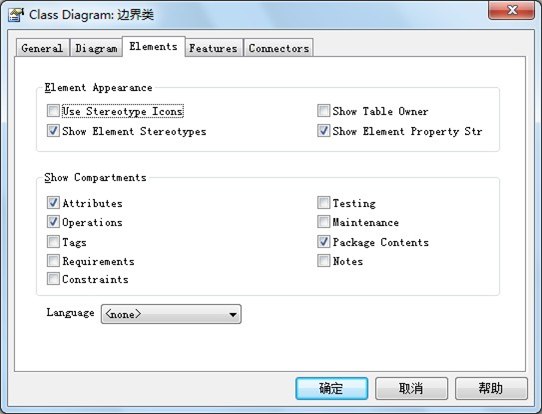
Task: Uncheck Package Contents checkbox
Action: 324,242
